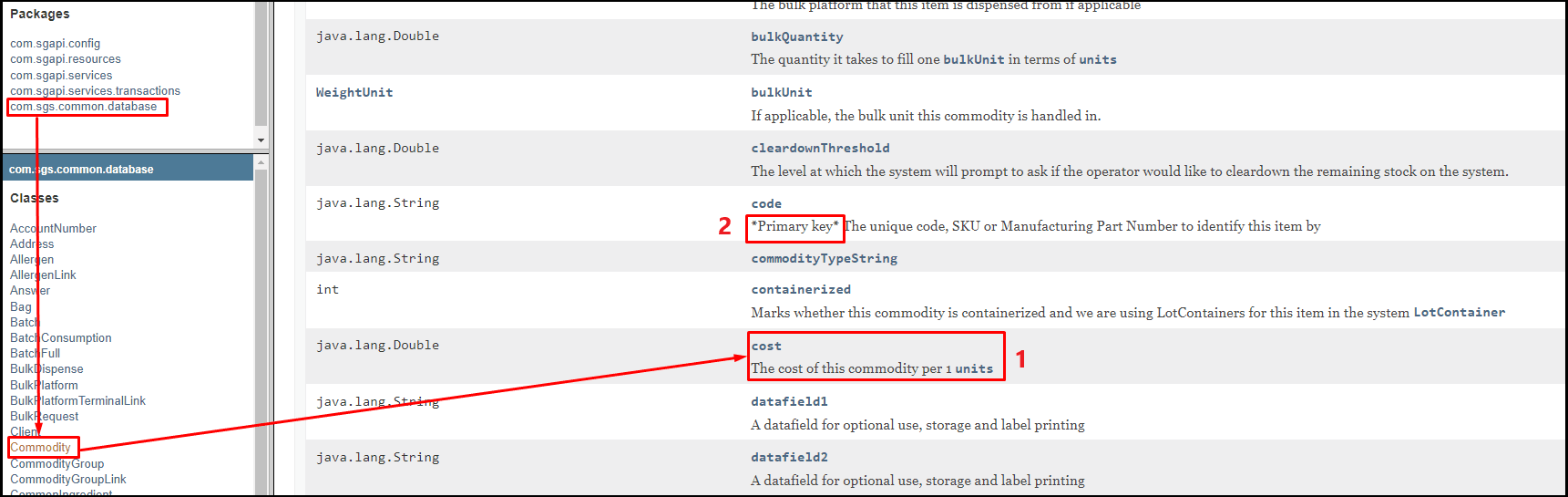Select the Commodity class link
Image resolution: width=1568 pixels, height=497 pixels.
40,447
